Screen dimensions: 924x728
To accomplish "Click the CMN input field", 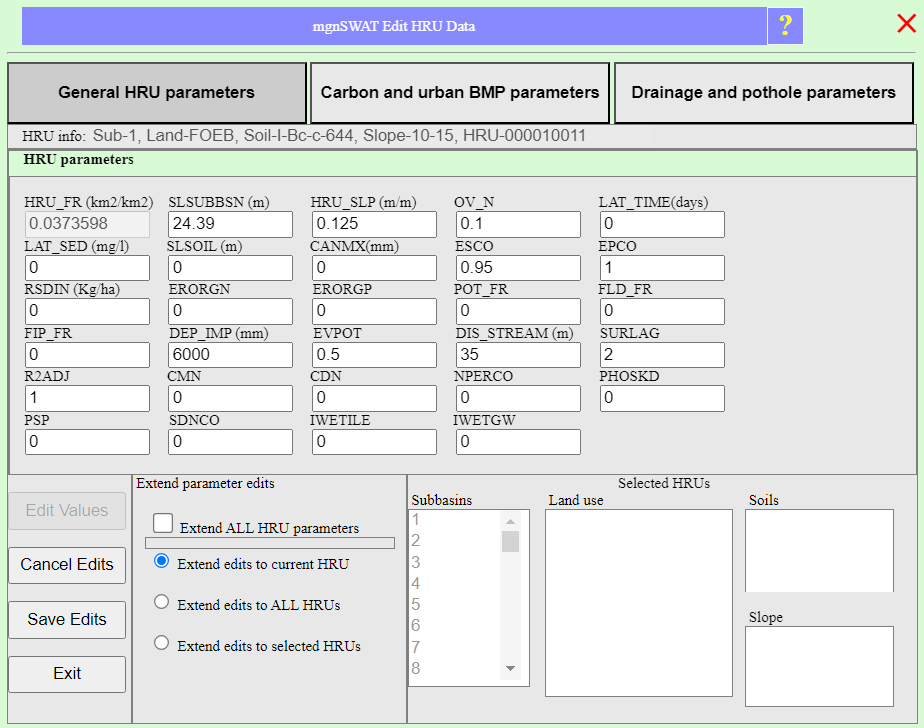I will 230,398.
